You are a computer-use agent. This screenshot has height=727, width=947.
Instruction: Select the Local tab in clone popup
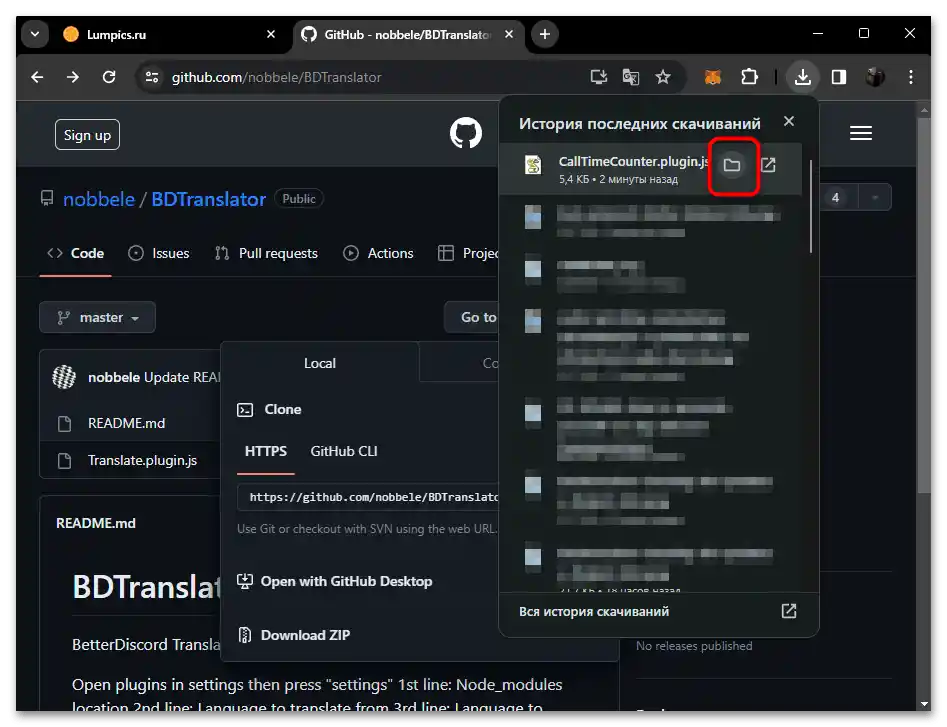pyautogui.click(x=319, y=364)
